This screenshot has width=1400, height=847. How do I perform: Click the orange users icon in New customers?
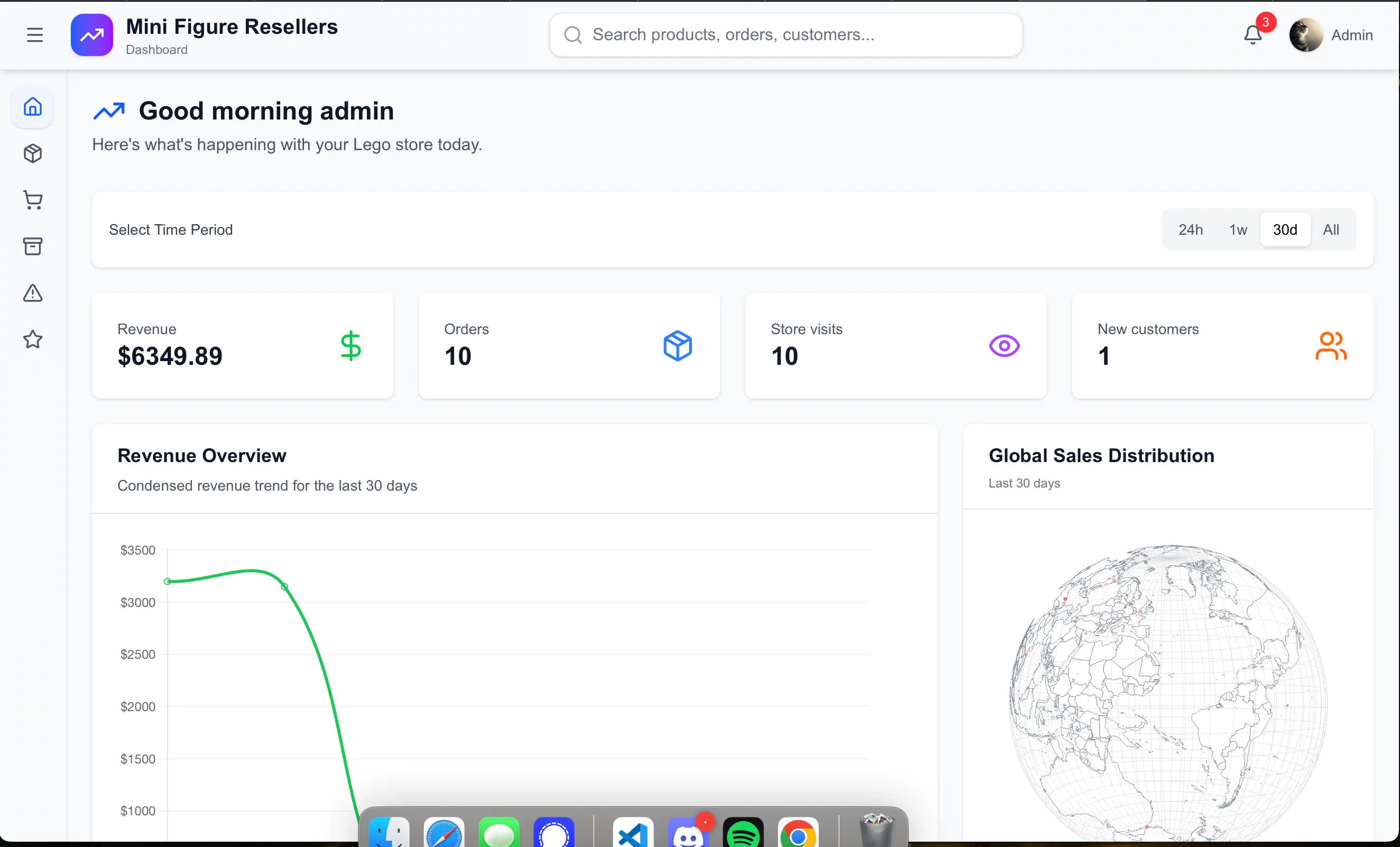click(1331, 346)
